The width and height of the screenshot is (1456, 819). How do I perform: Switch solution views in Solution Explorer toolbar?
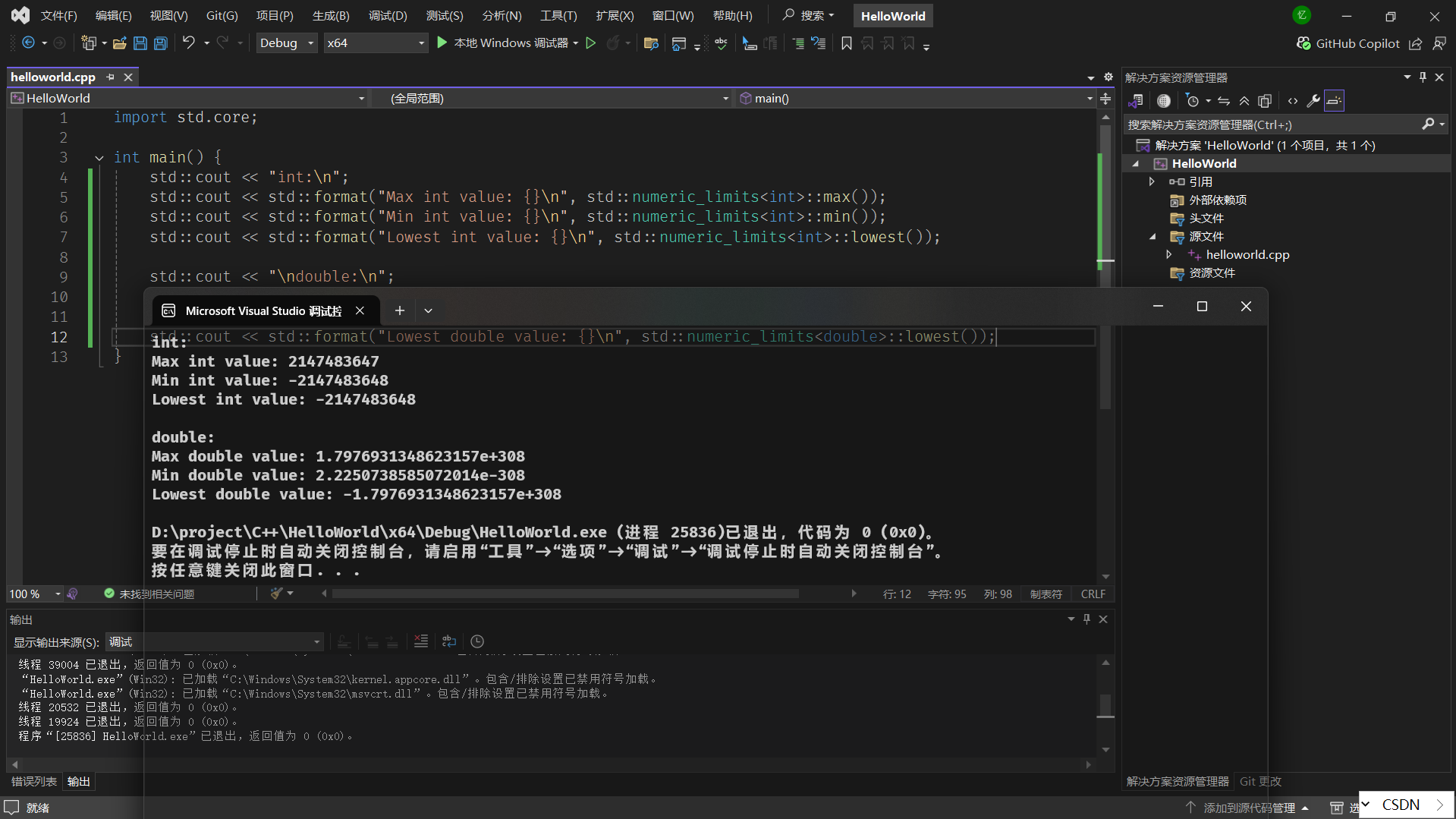click(1136, 101)
